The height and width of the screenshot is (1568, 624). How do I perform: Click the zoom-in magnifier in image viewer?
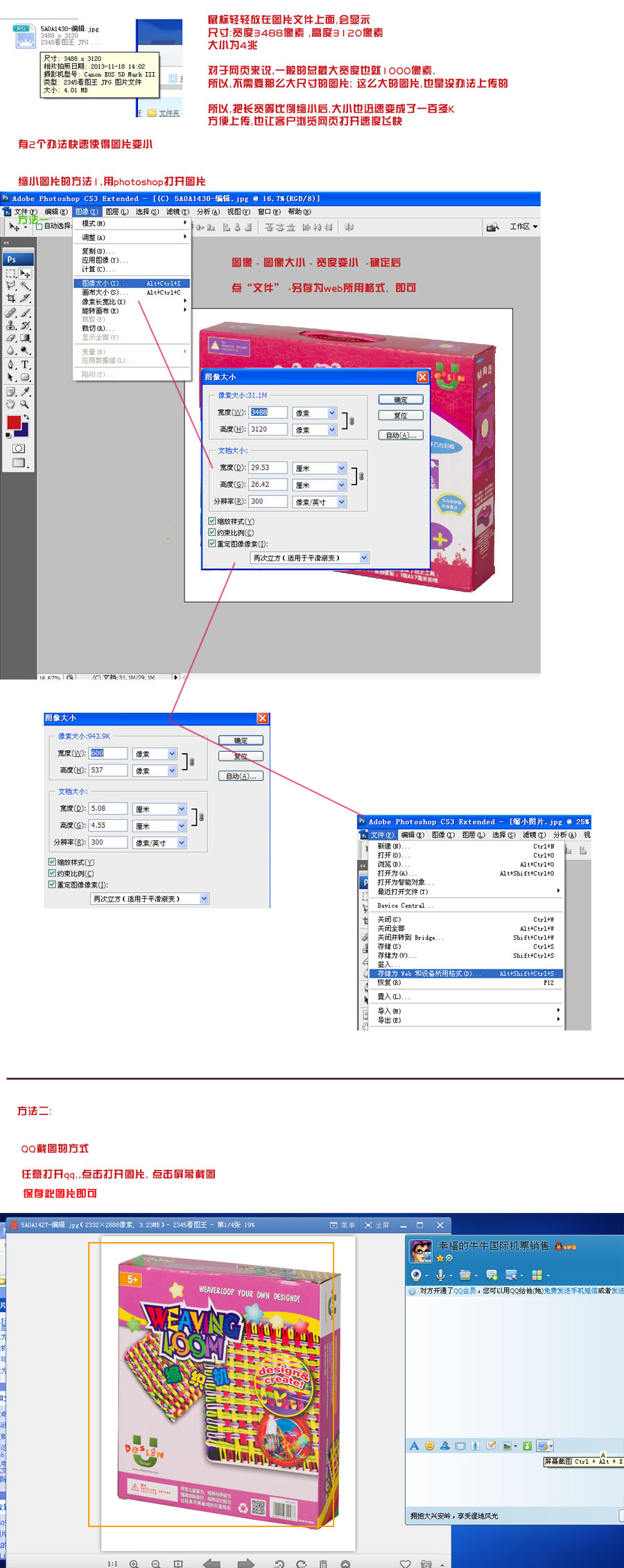click(134, 1564)
